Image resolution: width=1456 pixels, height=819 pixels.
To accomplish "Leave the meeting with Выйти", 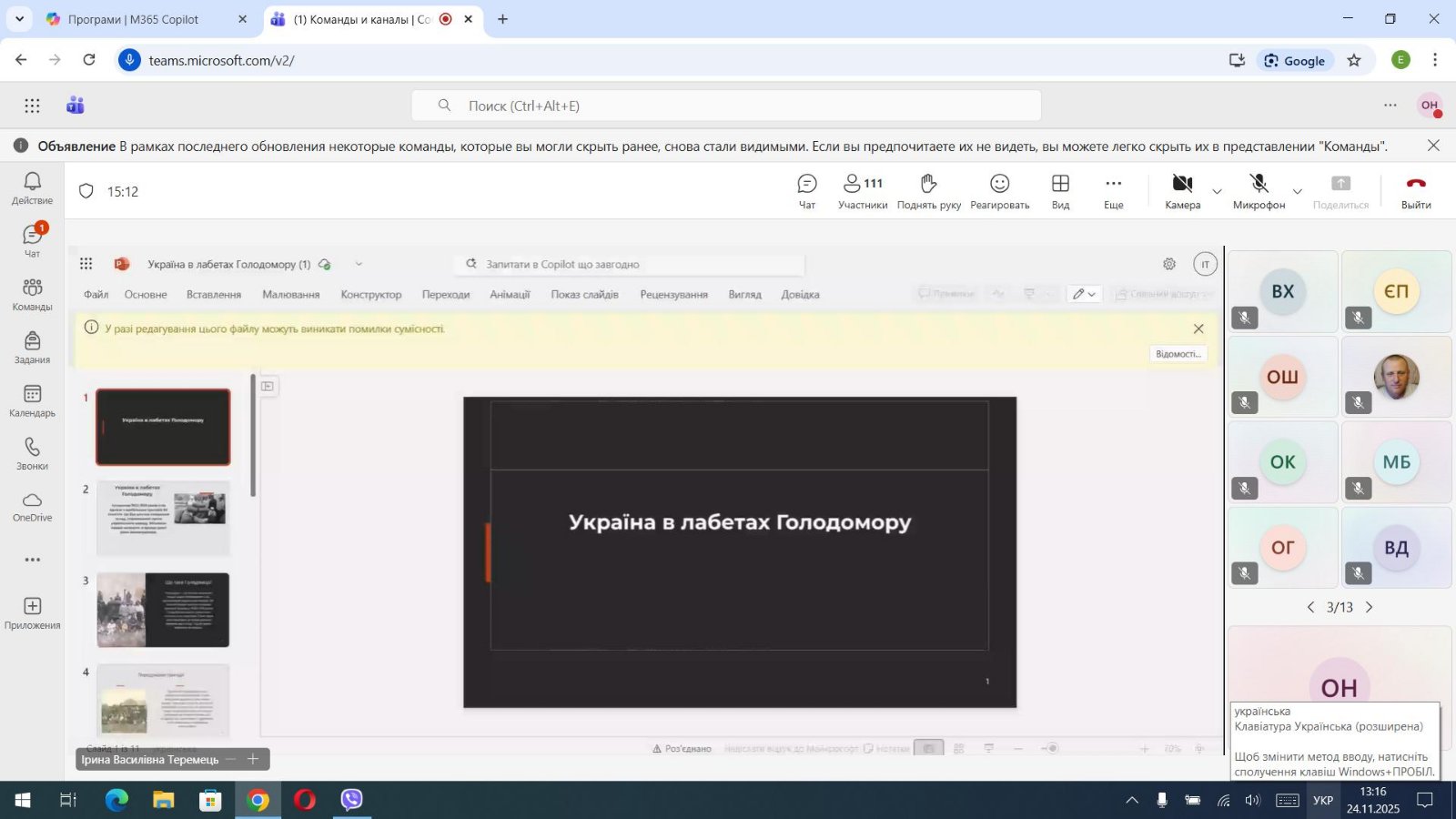I will [x=1415, y=191].
